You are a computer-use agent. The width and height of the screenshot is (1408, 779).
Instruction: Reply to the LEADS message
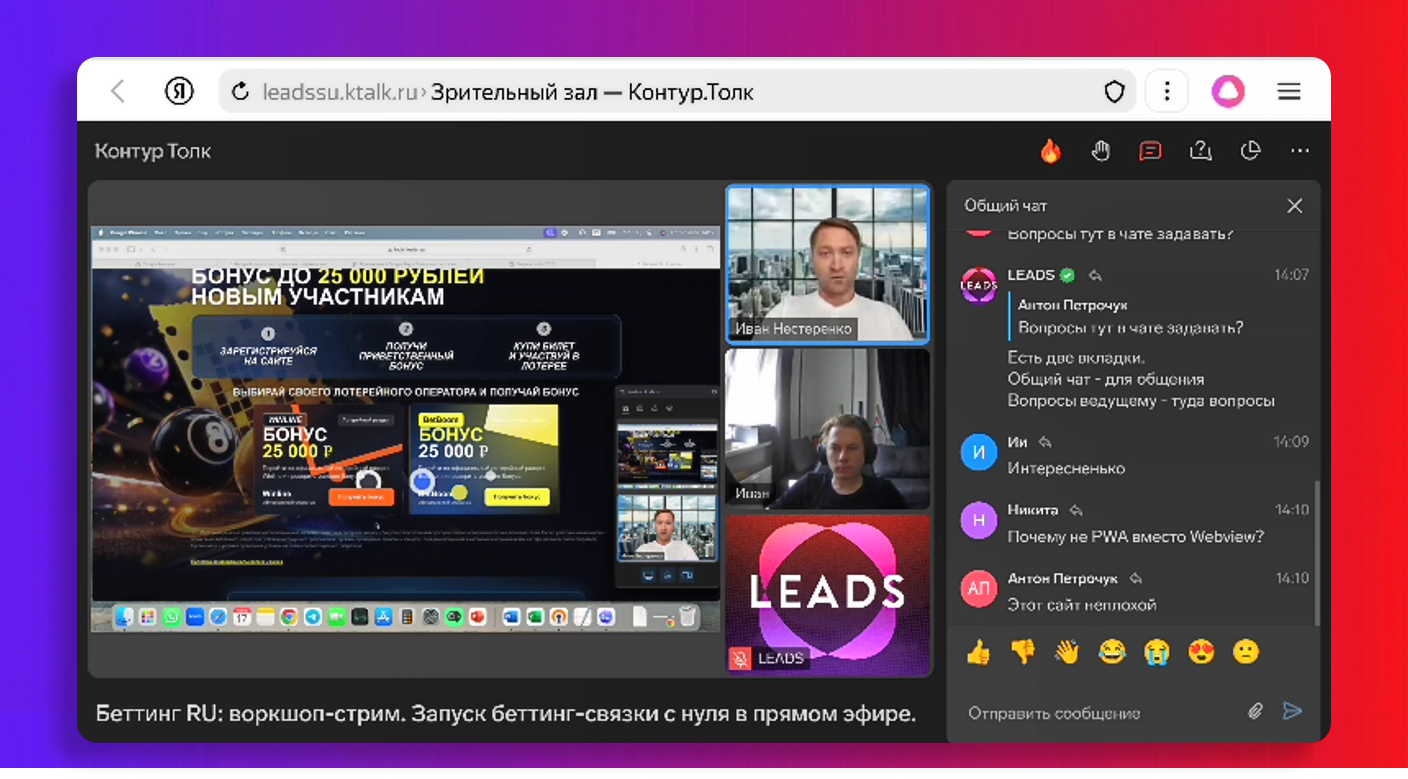coord(1096,275)
